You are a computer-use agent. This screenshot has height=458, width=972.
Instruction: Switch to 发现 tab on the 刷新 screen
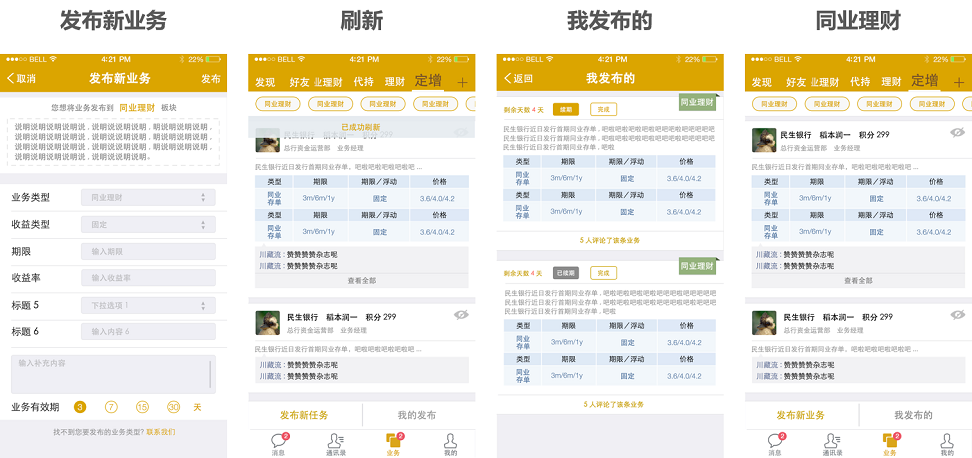[265, 82]
